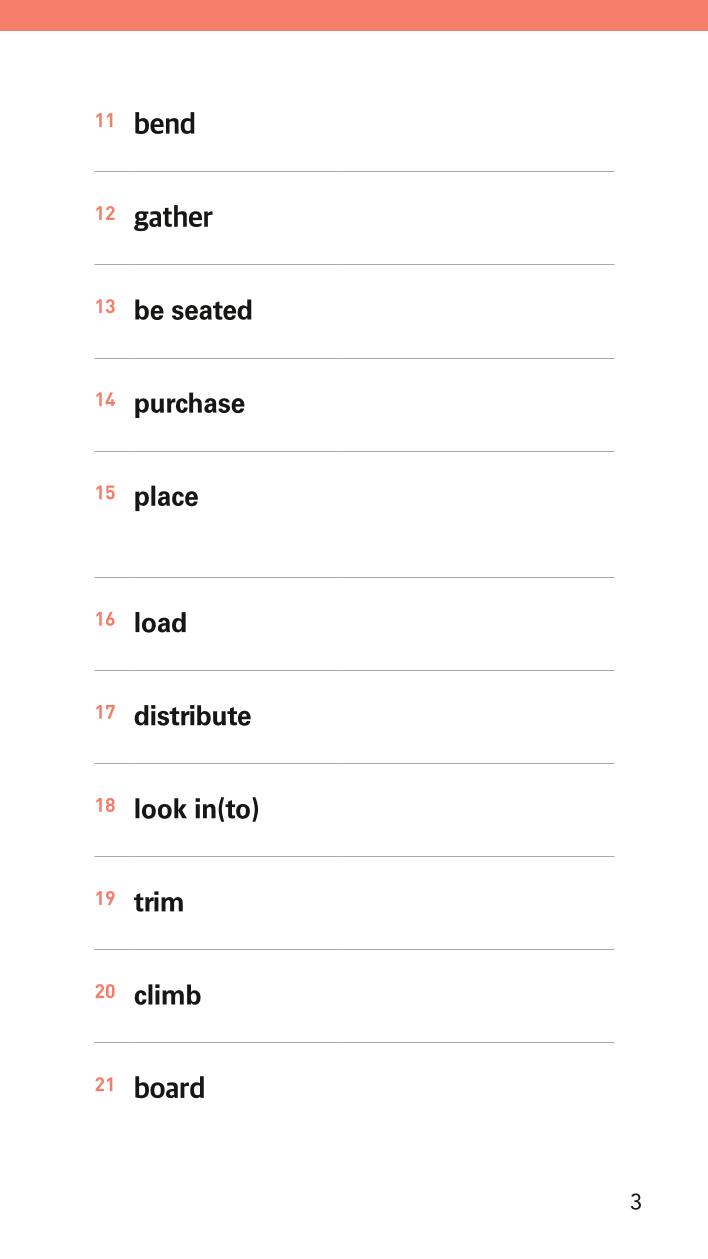Select the phrase 'look in(to)'

click(196, 810)
